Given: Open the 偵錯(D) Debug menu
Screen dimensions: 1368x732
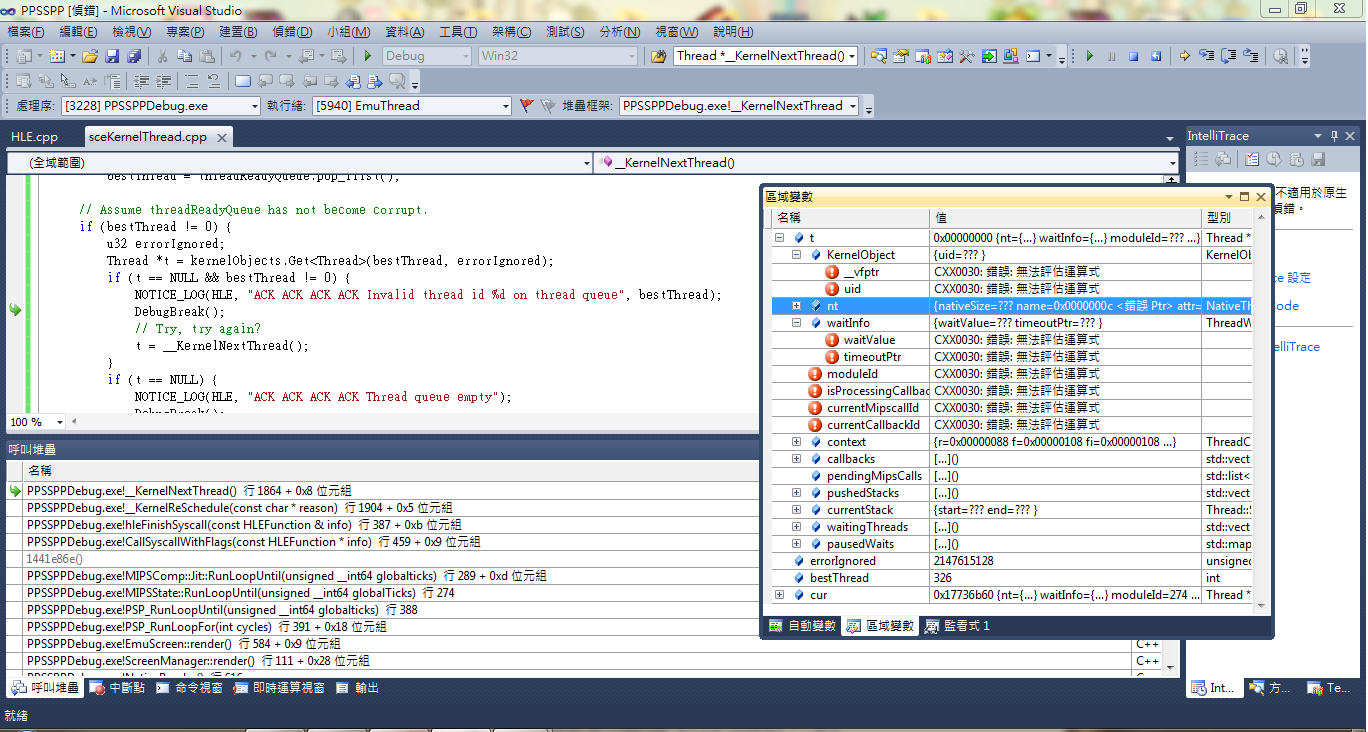Looking at the screenshot, I should coord(291,32).
